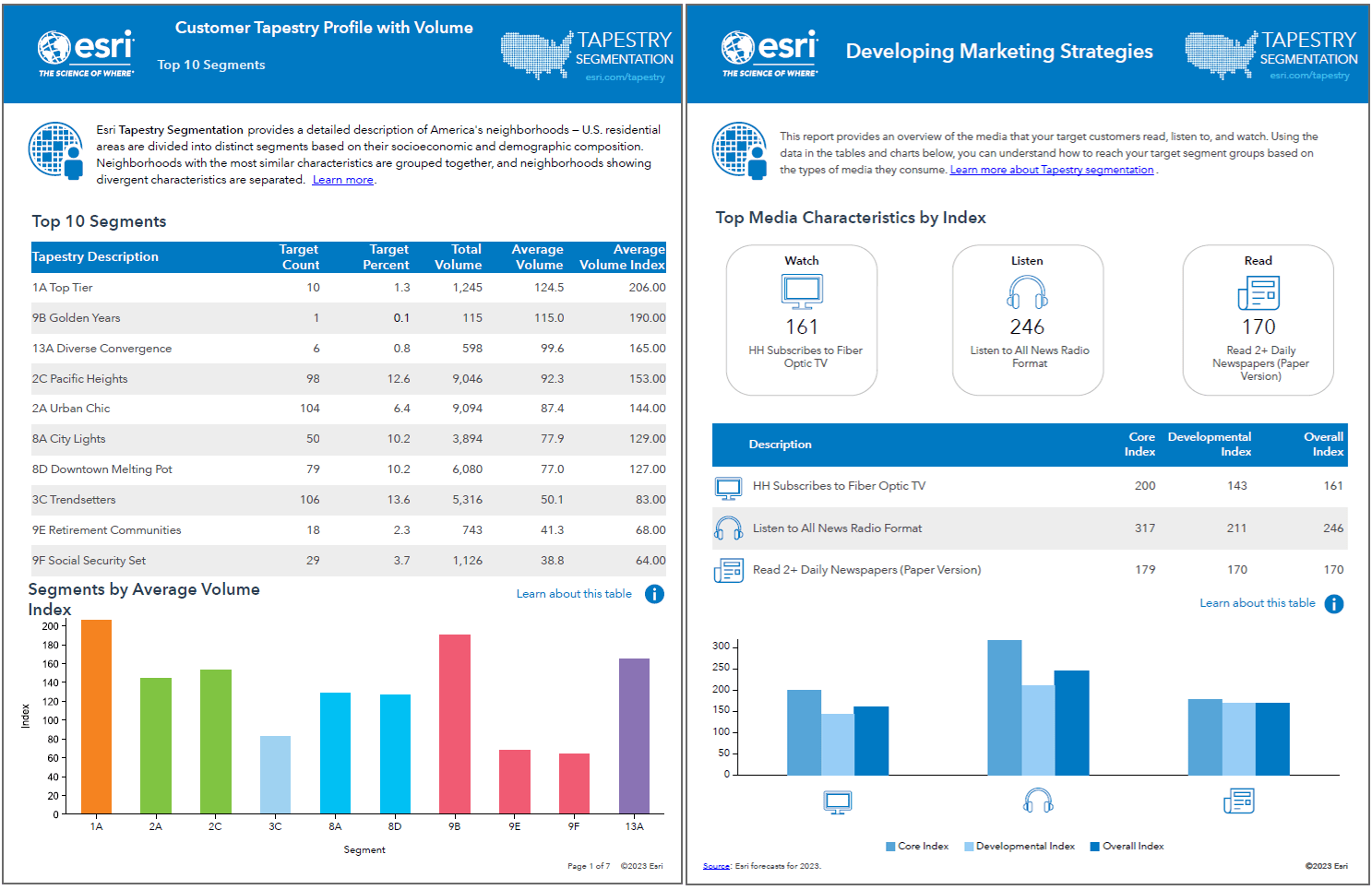The height and width of the screenshot is (890, 1372).
Task: Open the Source link at bottom right
Action: [716, 865]
